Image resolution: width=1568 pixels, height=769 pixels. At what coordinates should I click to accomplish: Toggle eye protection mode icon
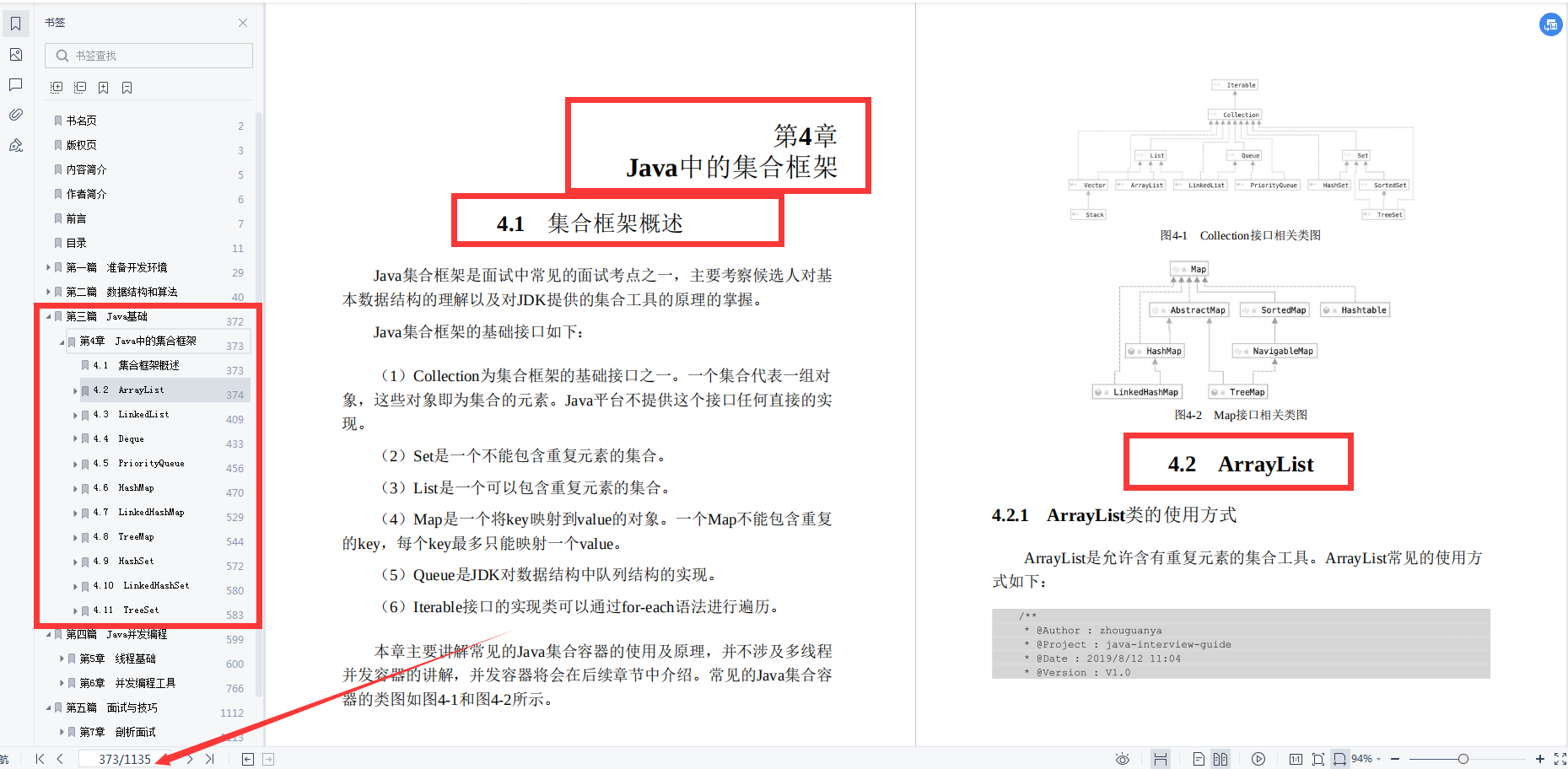pos(1123,759)
